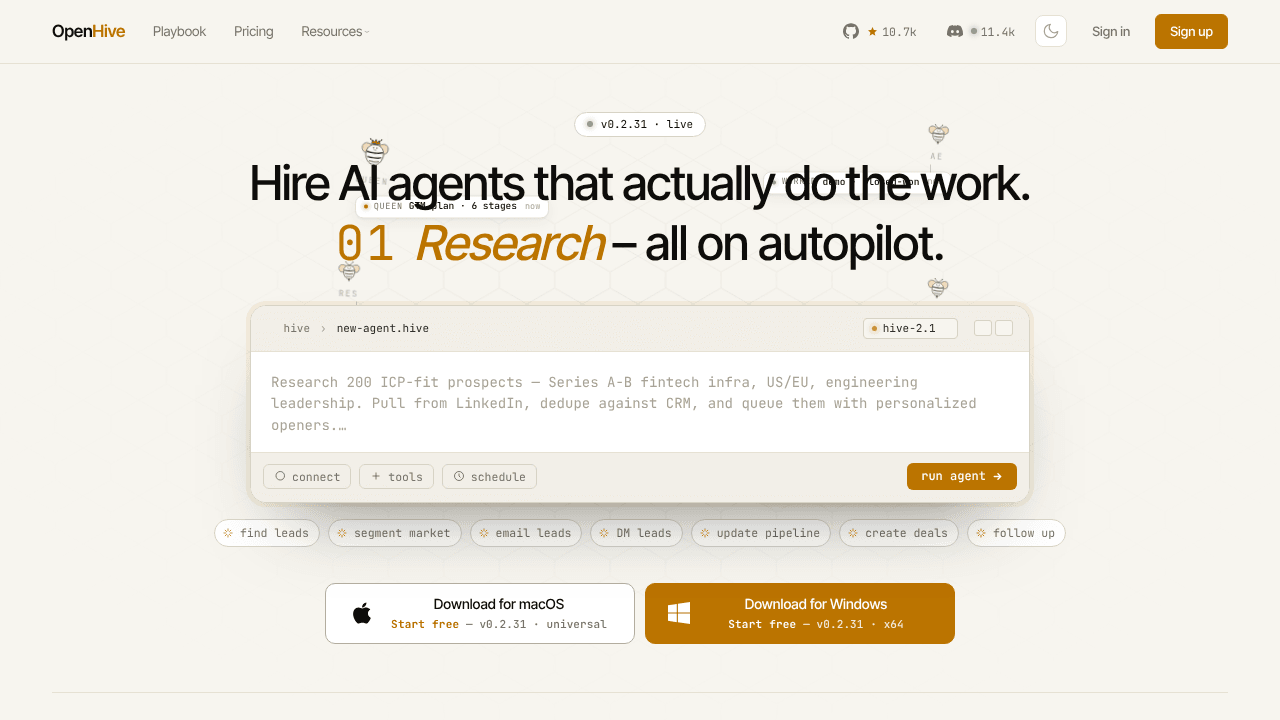Image resolution: width=1280 pixels, height=720 pixels.
Task: Go to the Pricing page
Action: [x=254, y=31]
